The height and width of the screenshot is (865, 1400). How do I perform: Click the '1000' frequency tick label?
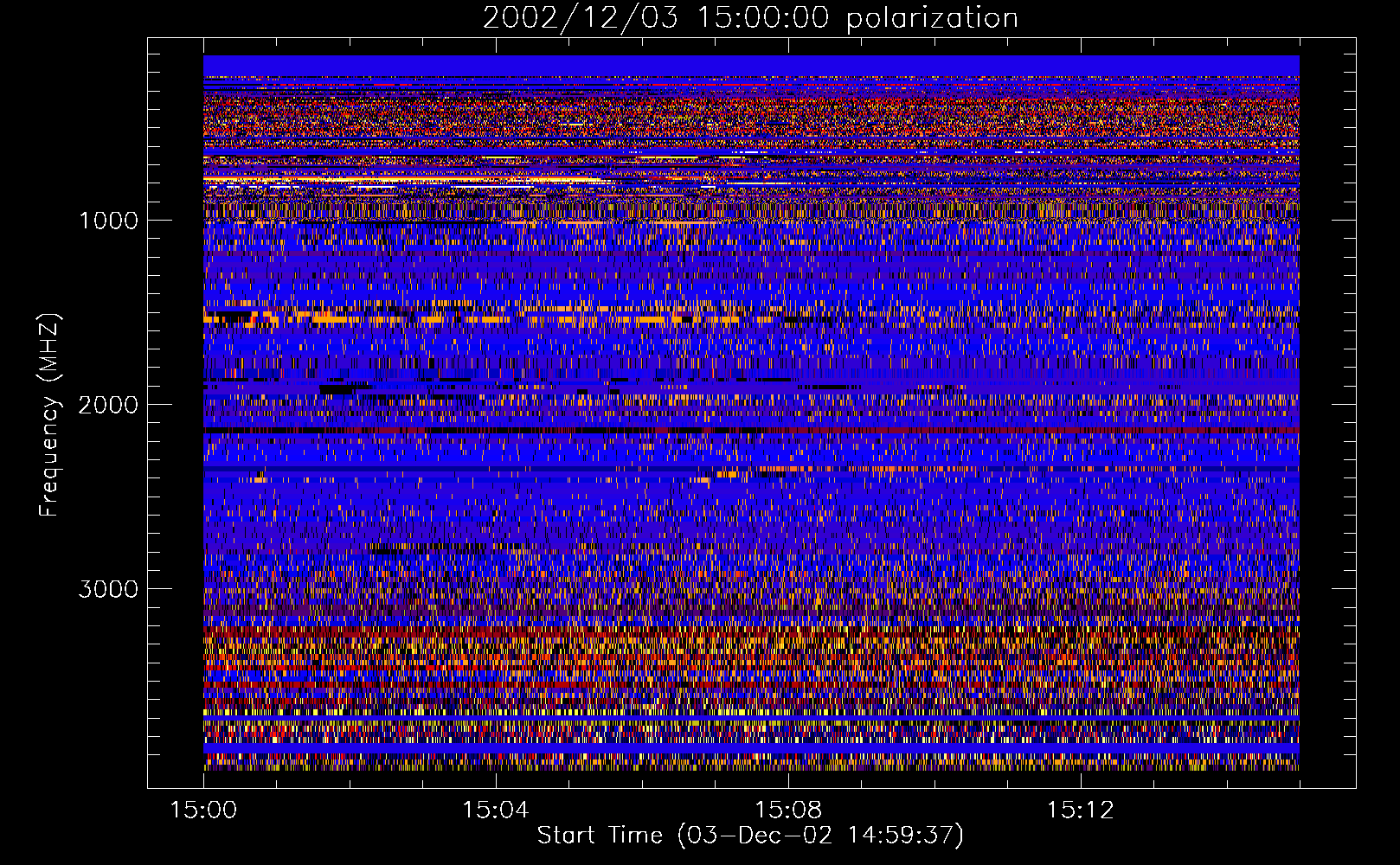pyautogui.click(x=108, y=221)
